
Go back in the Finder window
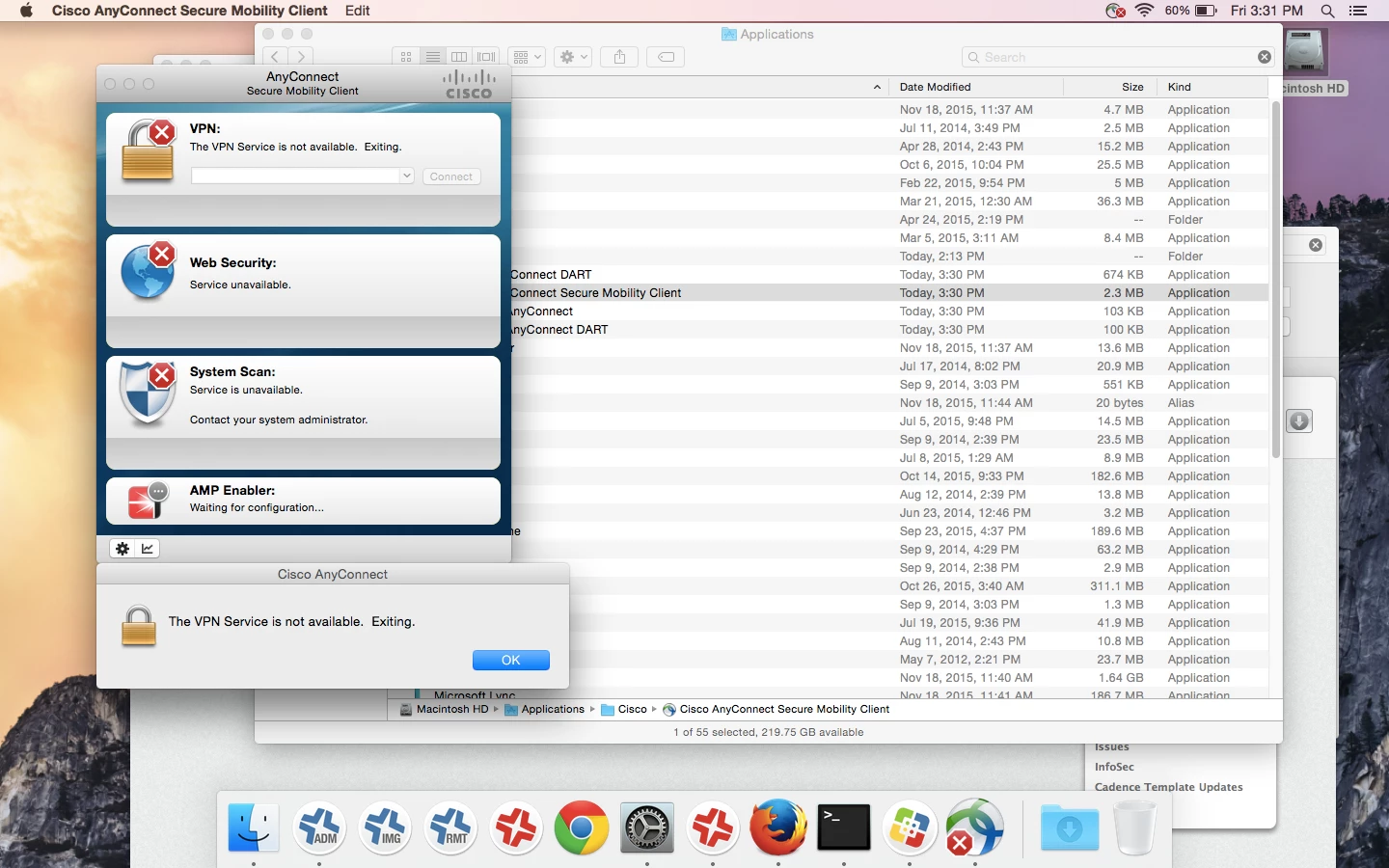[x=275, y=57]
